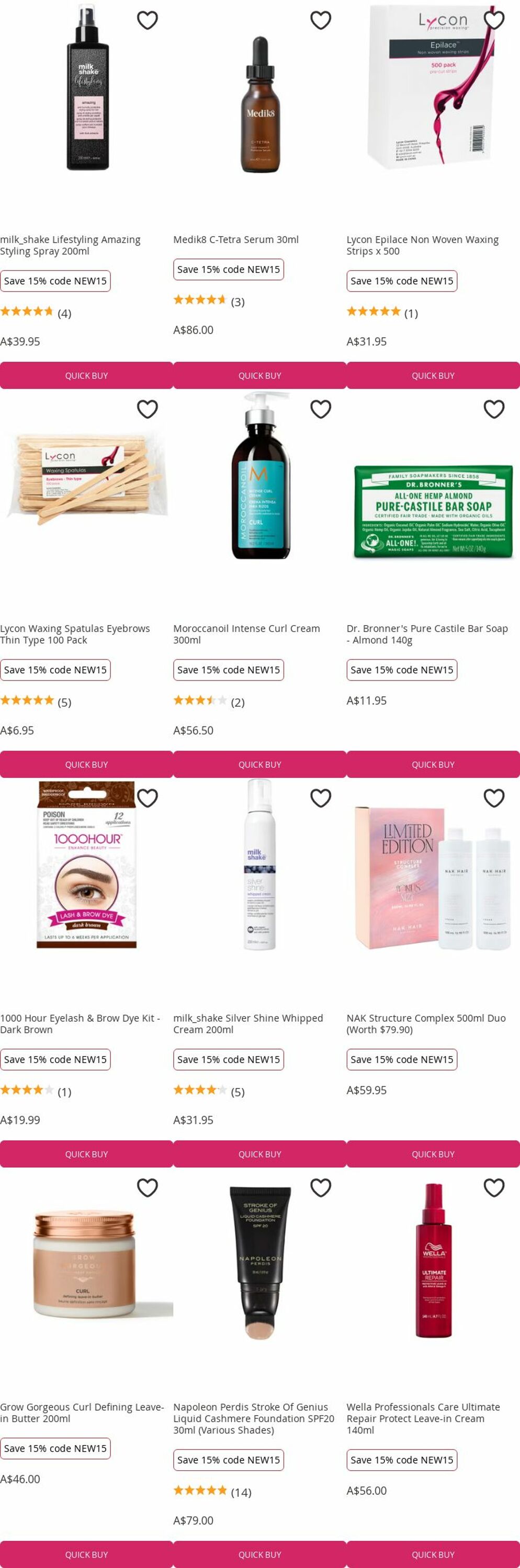Heart the Wella Ultimate Repair Leave-in Cream

tap(494, 1187)
